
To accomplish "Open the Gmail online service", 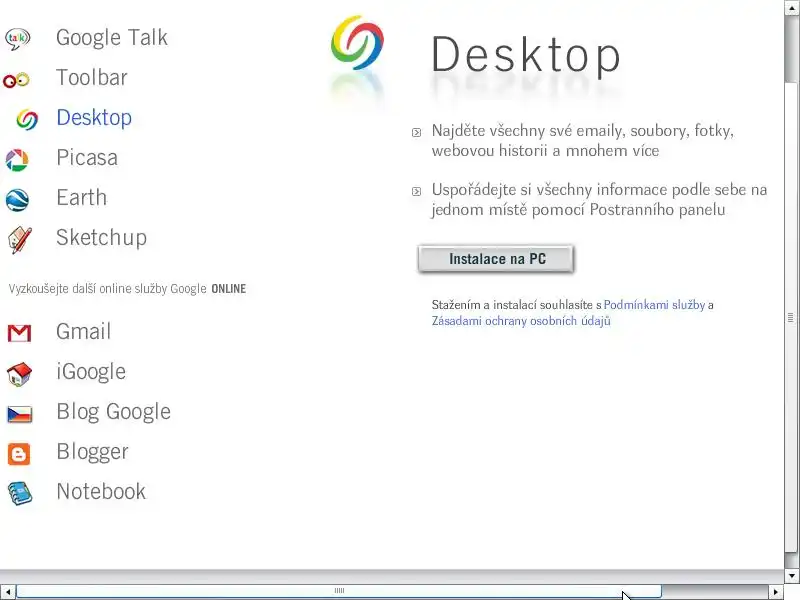I will [x=83, y=332].
